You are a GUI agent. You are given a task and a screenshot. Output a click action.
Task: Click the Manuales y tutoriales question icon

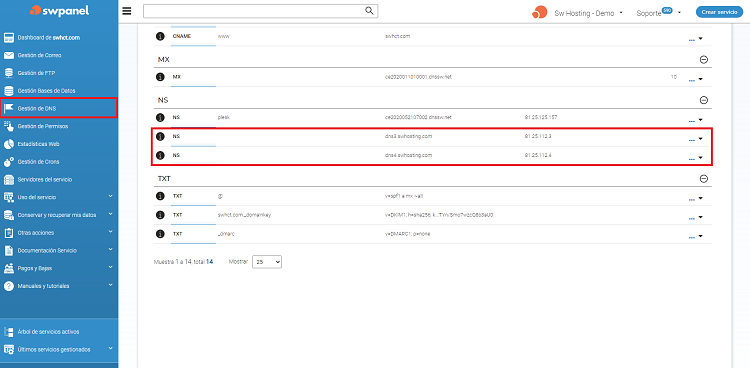pyautogui.click(x=9, y=286)
